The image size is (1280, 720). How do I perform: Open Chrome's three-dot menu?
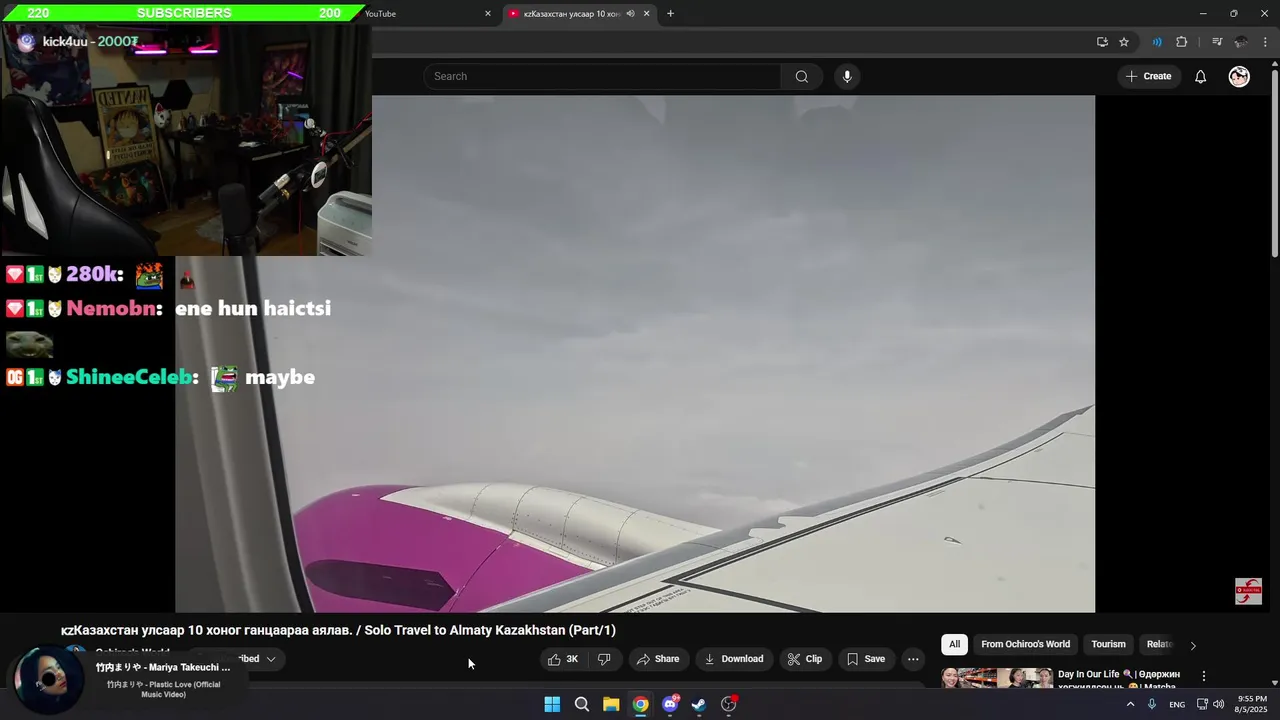coord(1265,42)
